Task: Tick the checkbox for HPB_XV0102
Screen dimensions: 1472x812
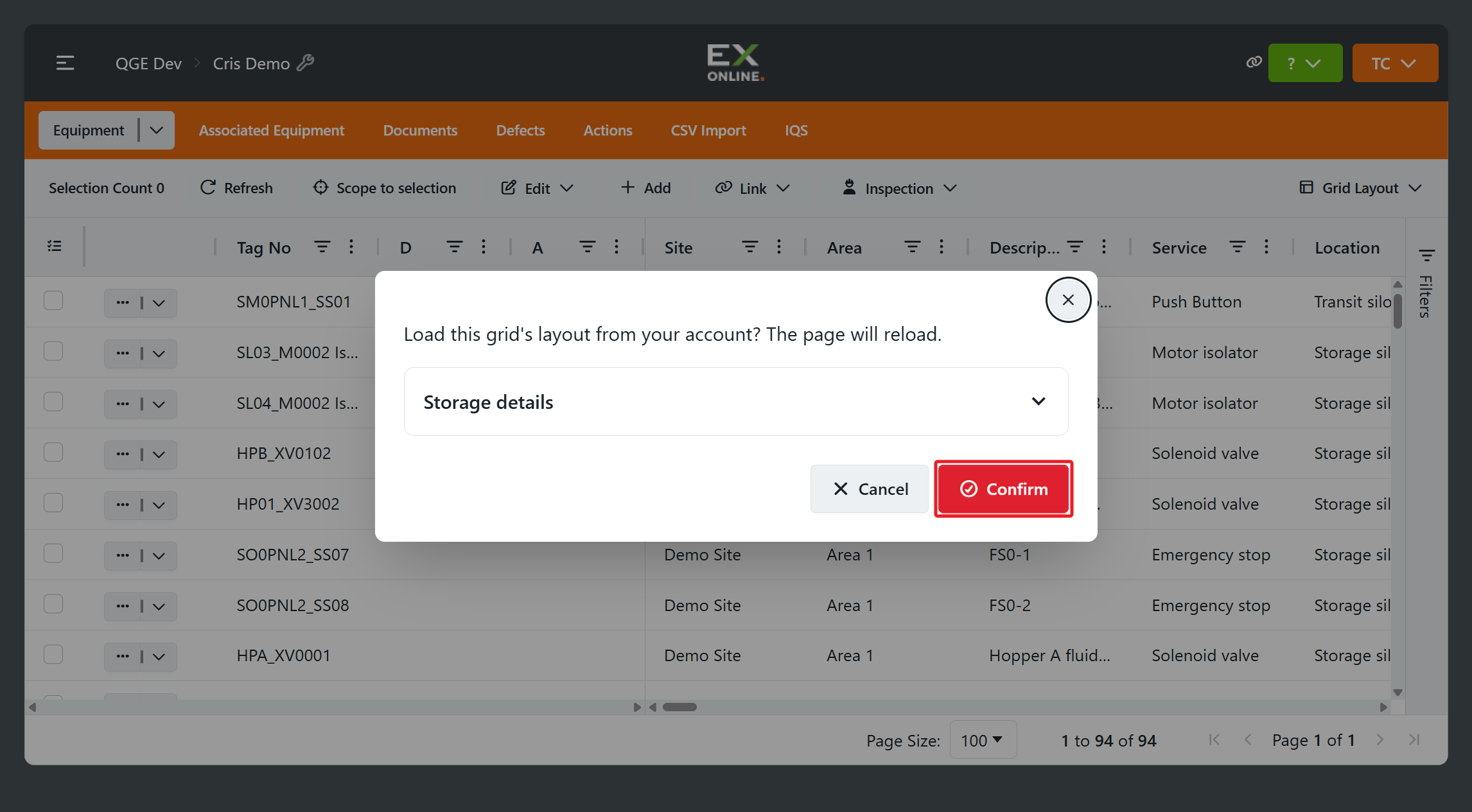Action: point(53,452)
